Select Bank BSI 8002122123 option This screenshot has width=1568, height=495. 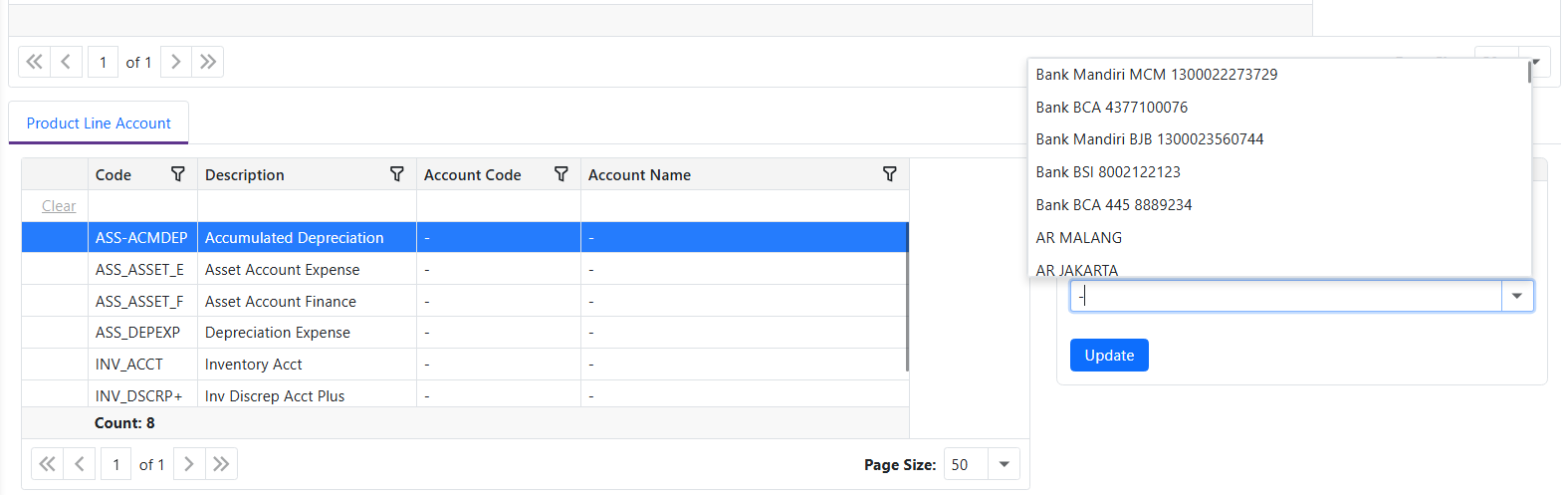click(x=1277, y=172)
